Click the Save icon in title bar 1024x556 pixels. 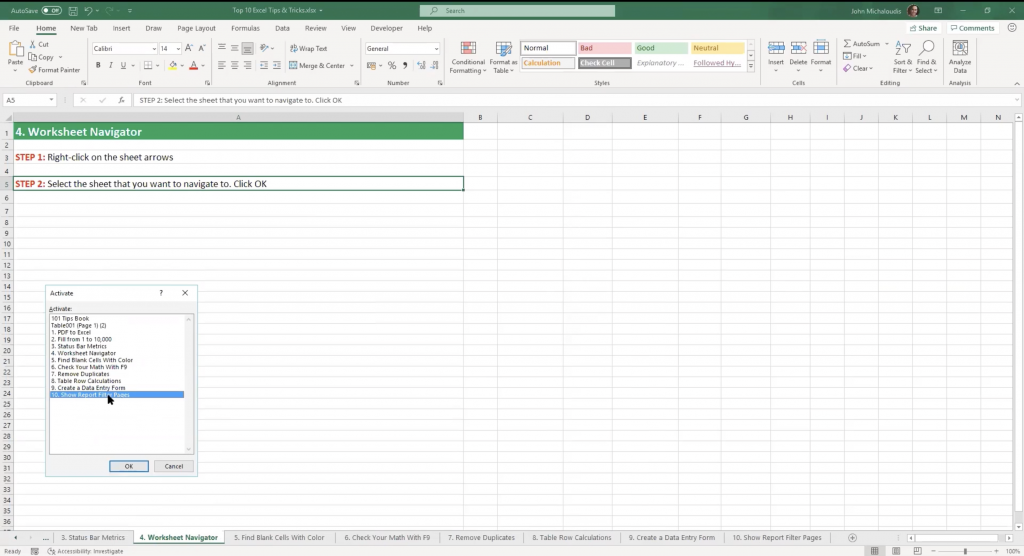click(x=72, y=11)
